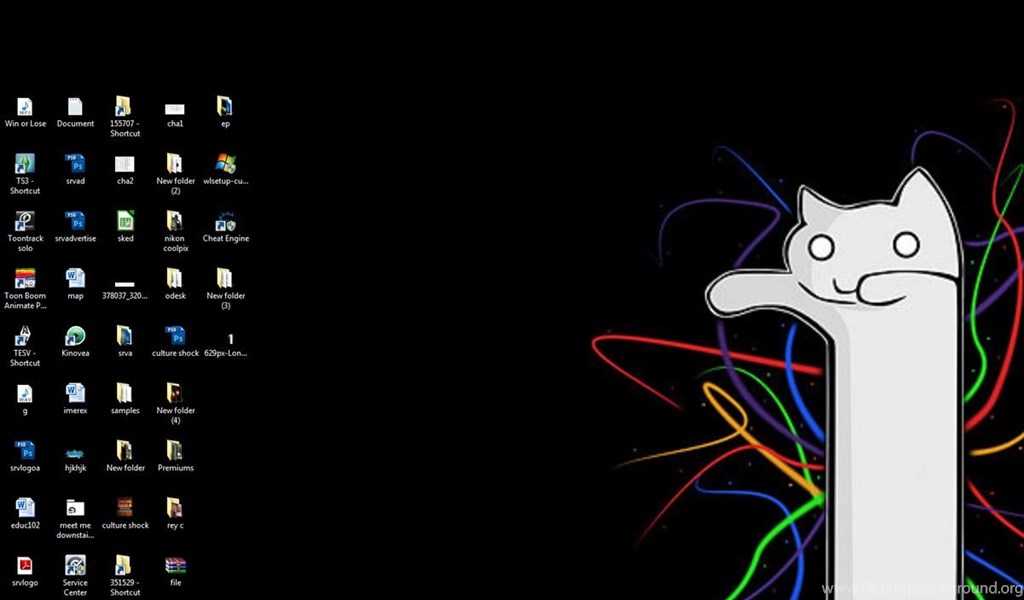Select the wlsetup installer icon
Viewport: 1024px width, 600px height.
[x=225, y=164]
